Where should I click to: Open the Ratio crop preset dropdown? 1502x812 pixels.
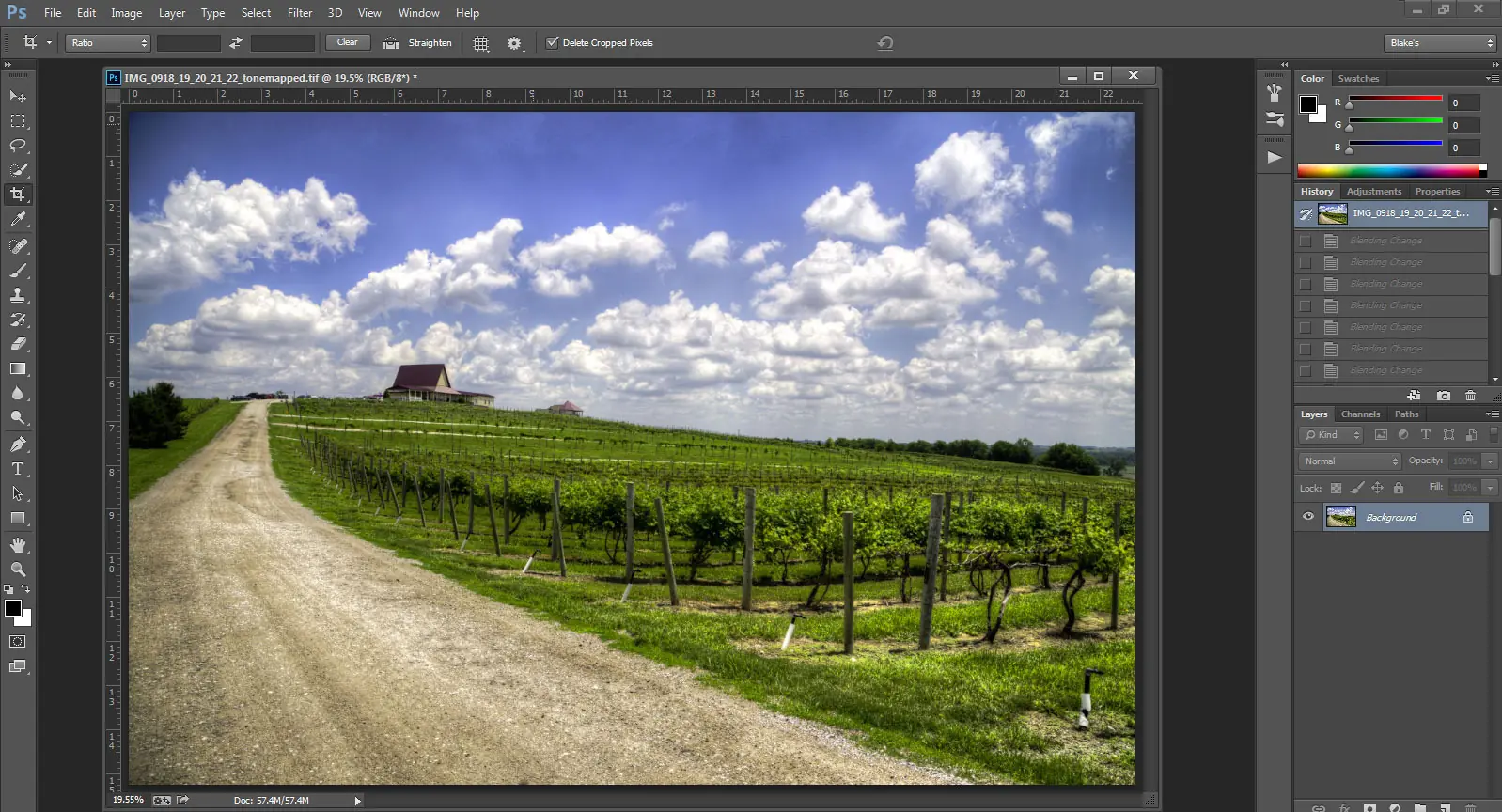point(108,43)
